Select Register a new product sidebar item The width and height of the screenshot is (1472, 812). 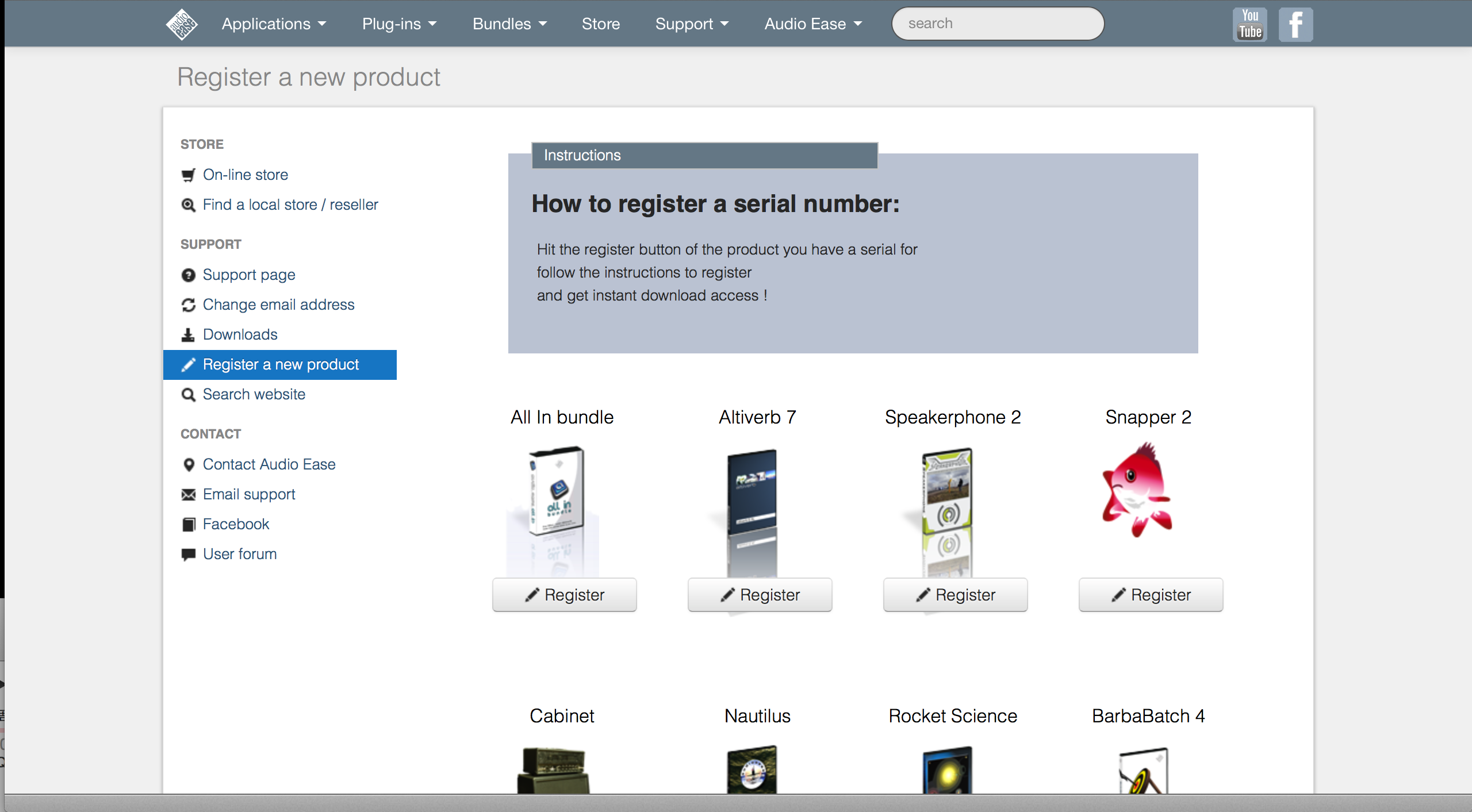click(x=280, y=365)
